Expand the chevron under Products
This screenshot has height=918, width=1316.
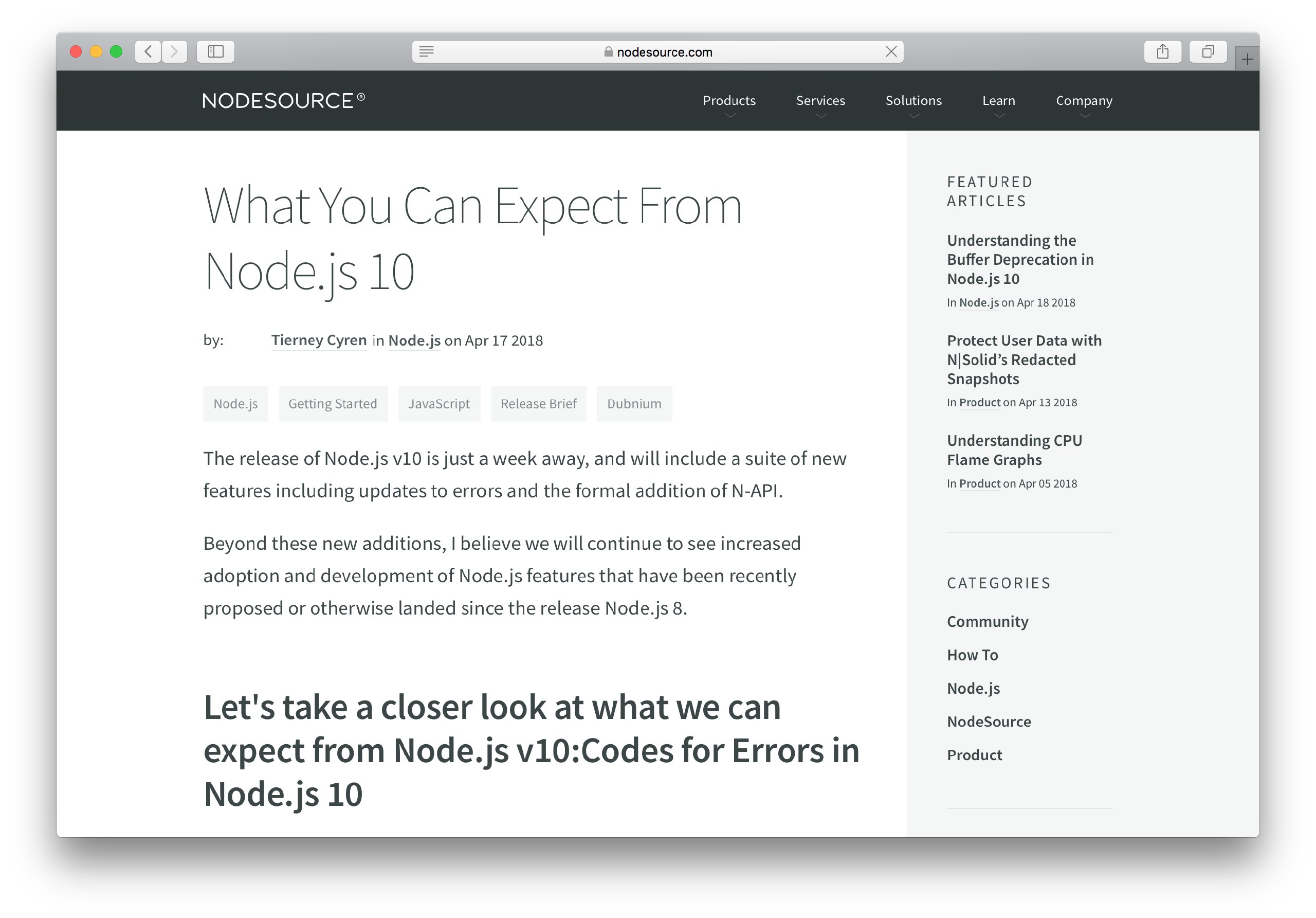point(729,116)
